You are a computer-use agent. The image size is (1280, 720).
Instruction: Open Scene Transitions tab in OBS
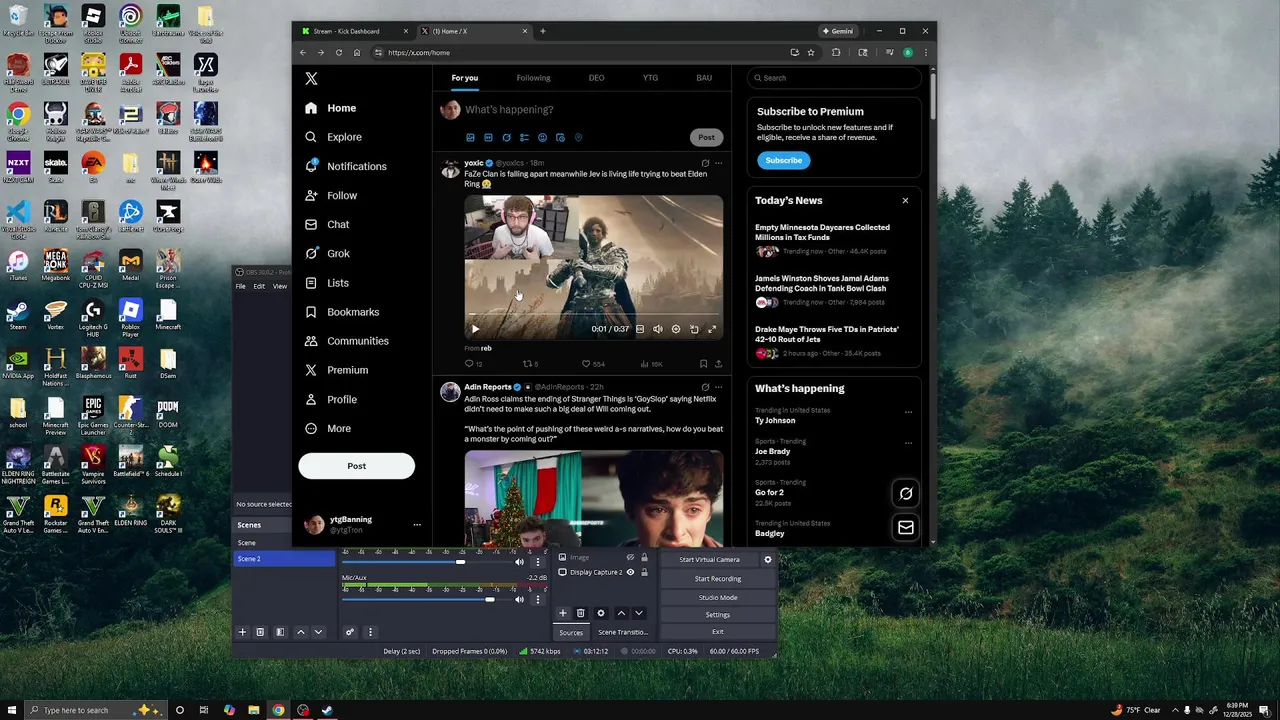[x=623, y=632]
